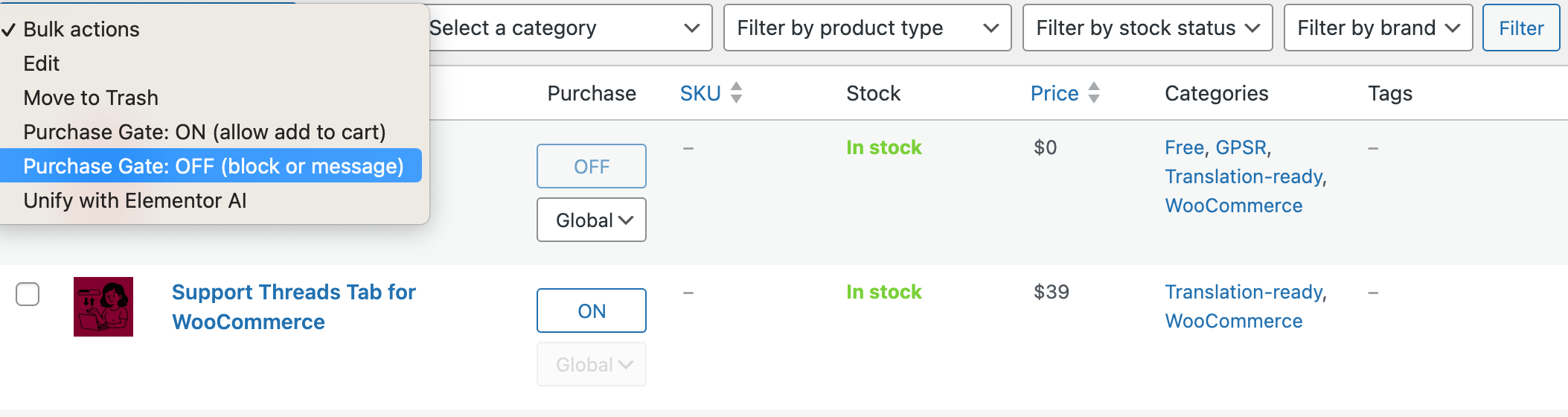Click the SKU sort arrows icon

pos(736,93)
